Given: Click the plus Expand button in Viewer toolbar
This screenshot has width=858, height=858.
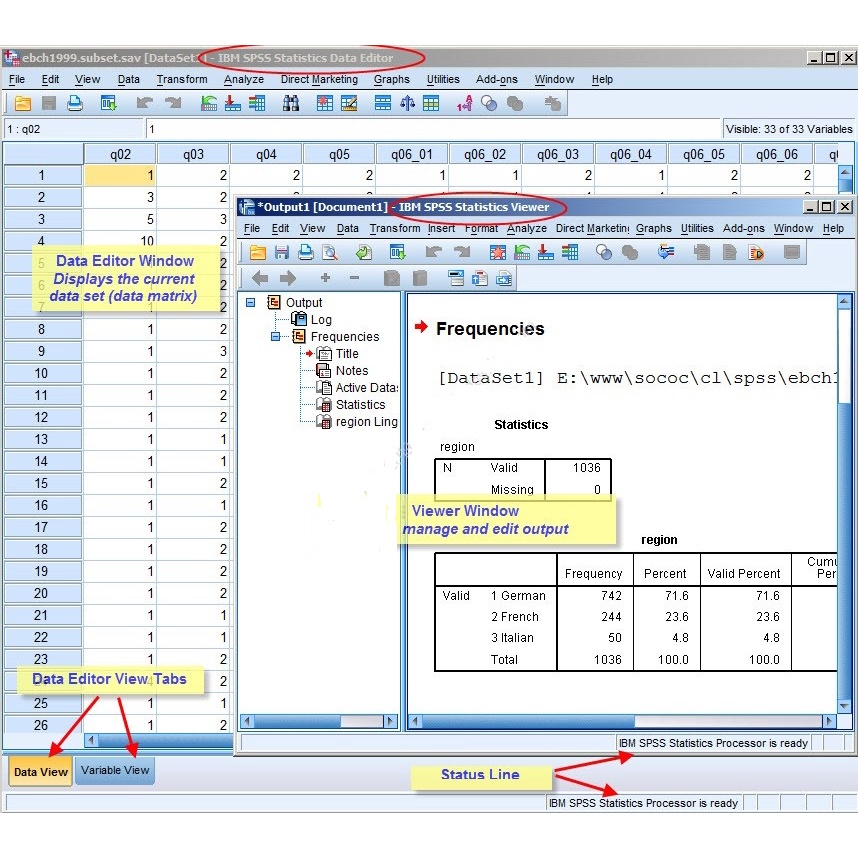Looking at the screenshot, I should coord(325,278).
